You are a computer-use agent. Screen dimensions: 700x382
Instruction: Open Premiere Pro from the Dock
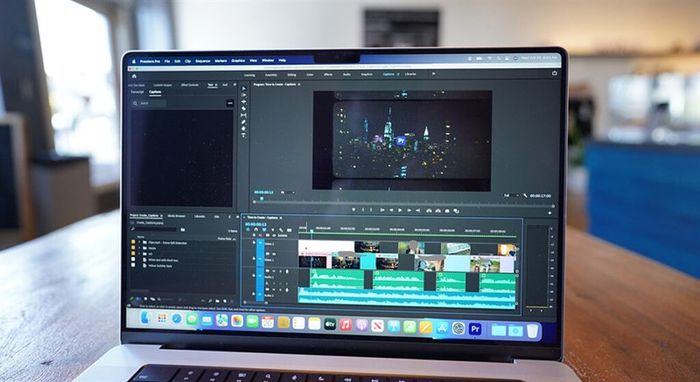point(475,329)
